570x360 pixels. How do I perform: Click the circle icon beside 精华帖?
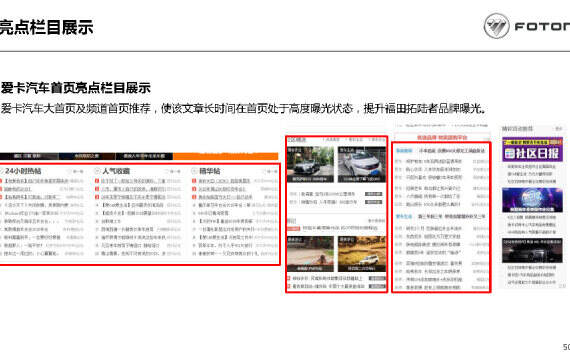194,171
